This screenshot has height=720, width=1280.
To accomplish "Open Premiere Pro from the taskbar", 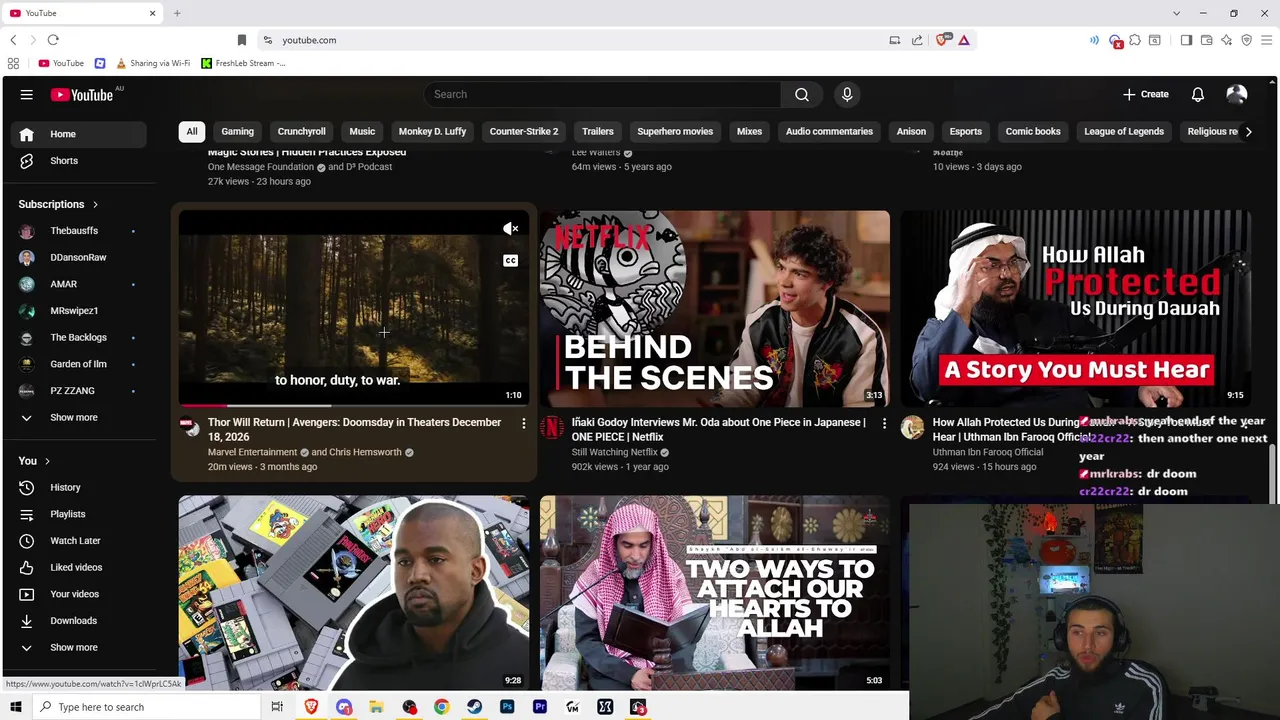I will click(540, 707).
